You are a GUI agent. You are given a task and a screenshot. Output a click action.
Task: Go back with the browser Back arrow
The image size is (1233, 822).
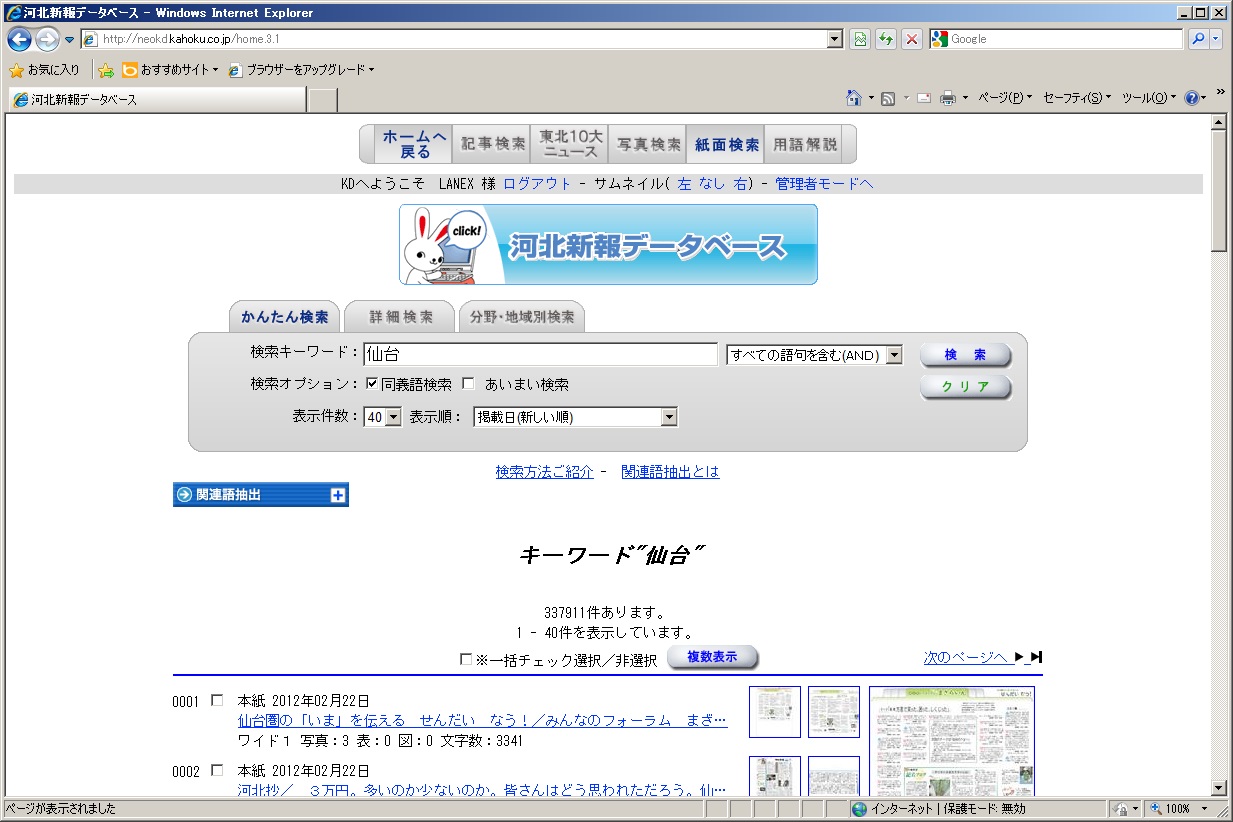(19, 39)
